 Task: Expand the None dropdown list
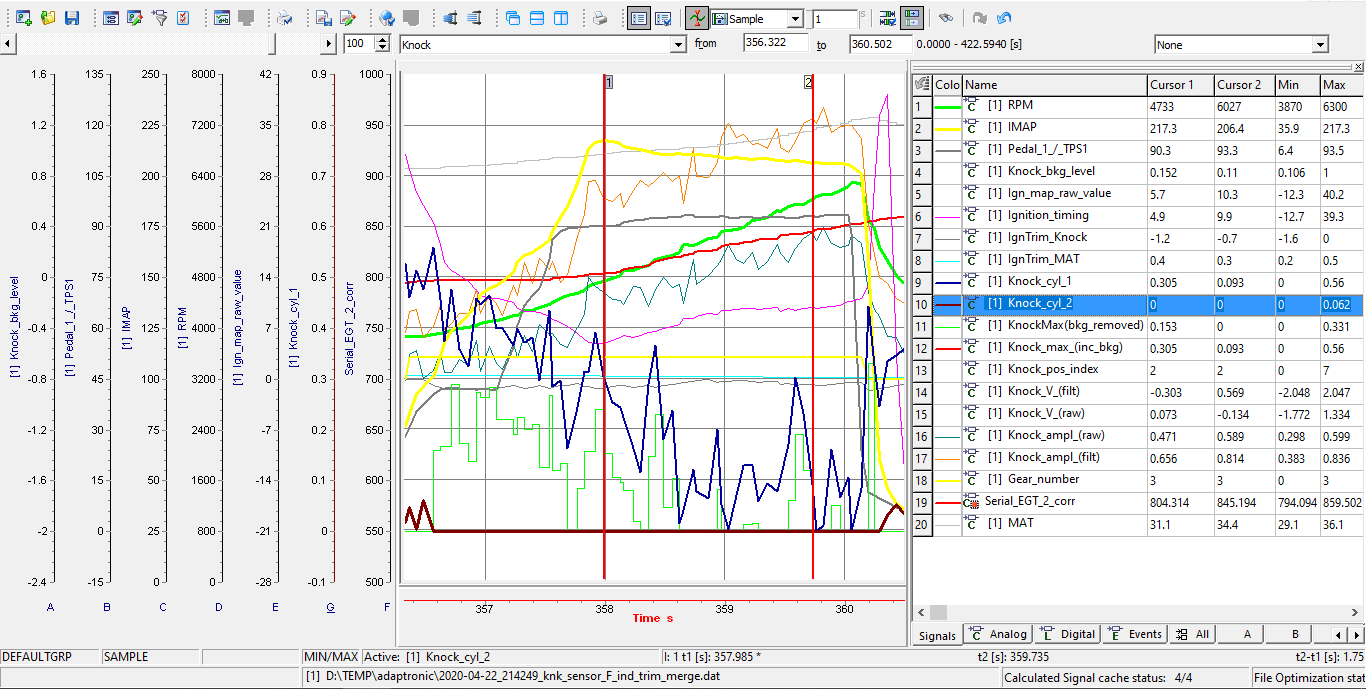1320,45
